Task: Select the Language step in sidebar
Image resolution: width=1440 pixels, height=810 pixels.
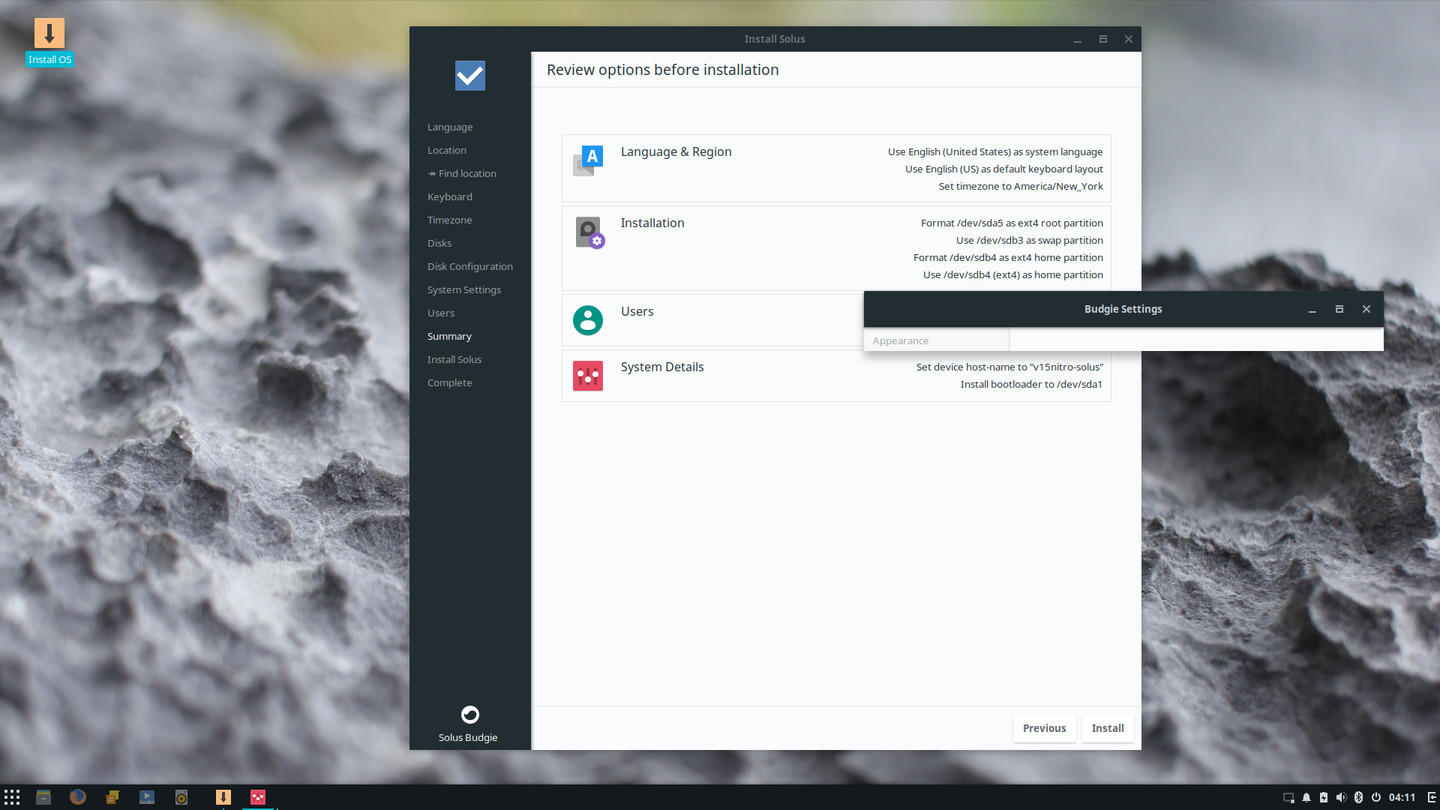Action: point(450,127)
